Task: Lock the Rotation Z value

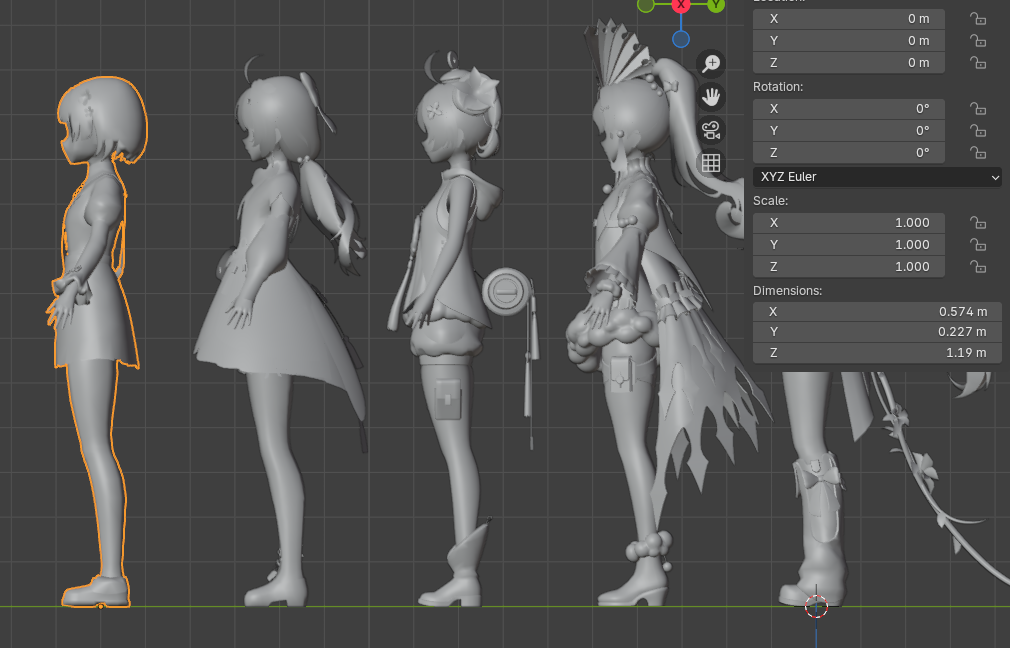Action: (x=978, y=153)
